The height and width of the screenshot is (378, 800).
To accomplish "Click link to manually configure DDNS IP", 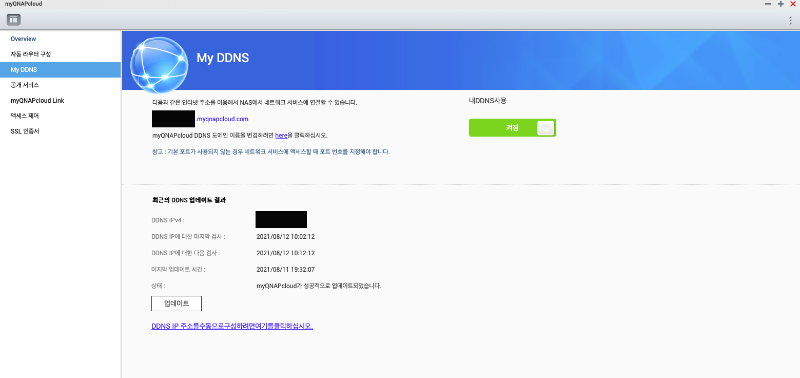I will coord(232,326).
